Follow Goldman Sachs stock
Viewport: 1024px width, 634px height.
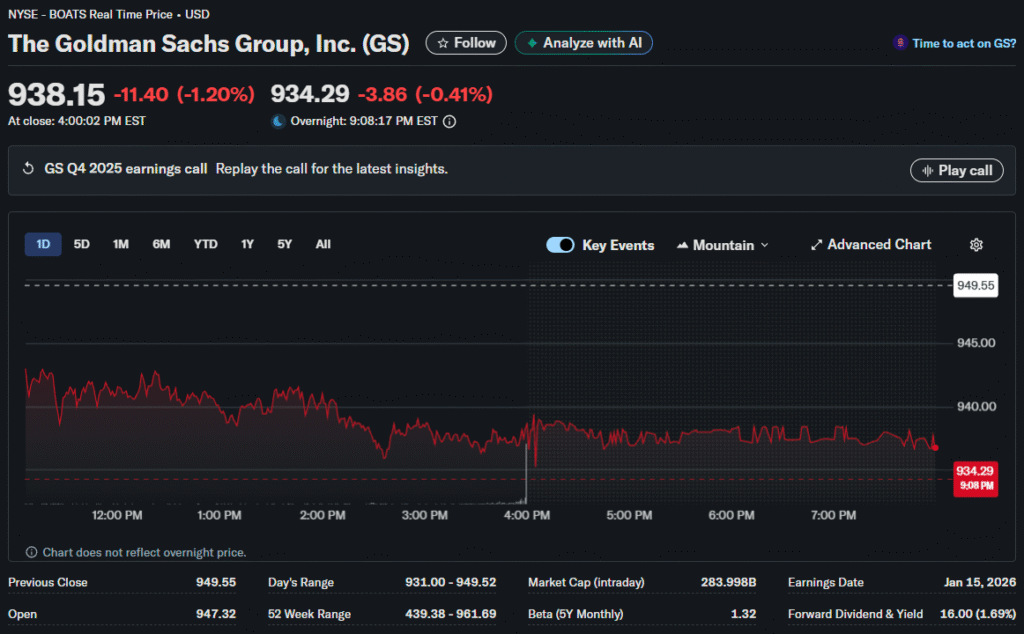coord(466,43)
